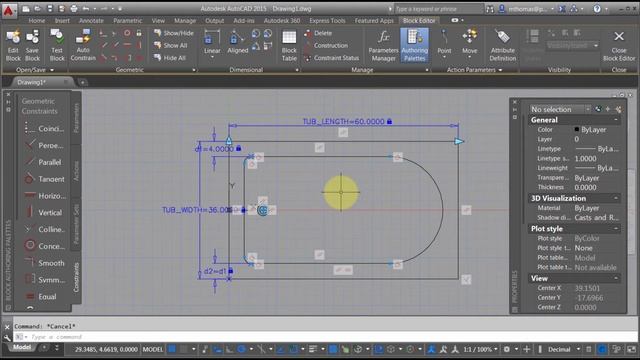This screenshot has width=640, height=360.
Task: Select the Symmetric constraint tool
Action: (44, 280)
